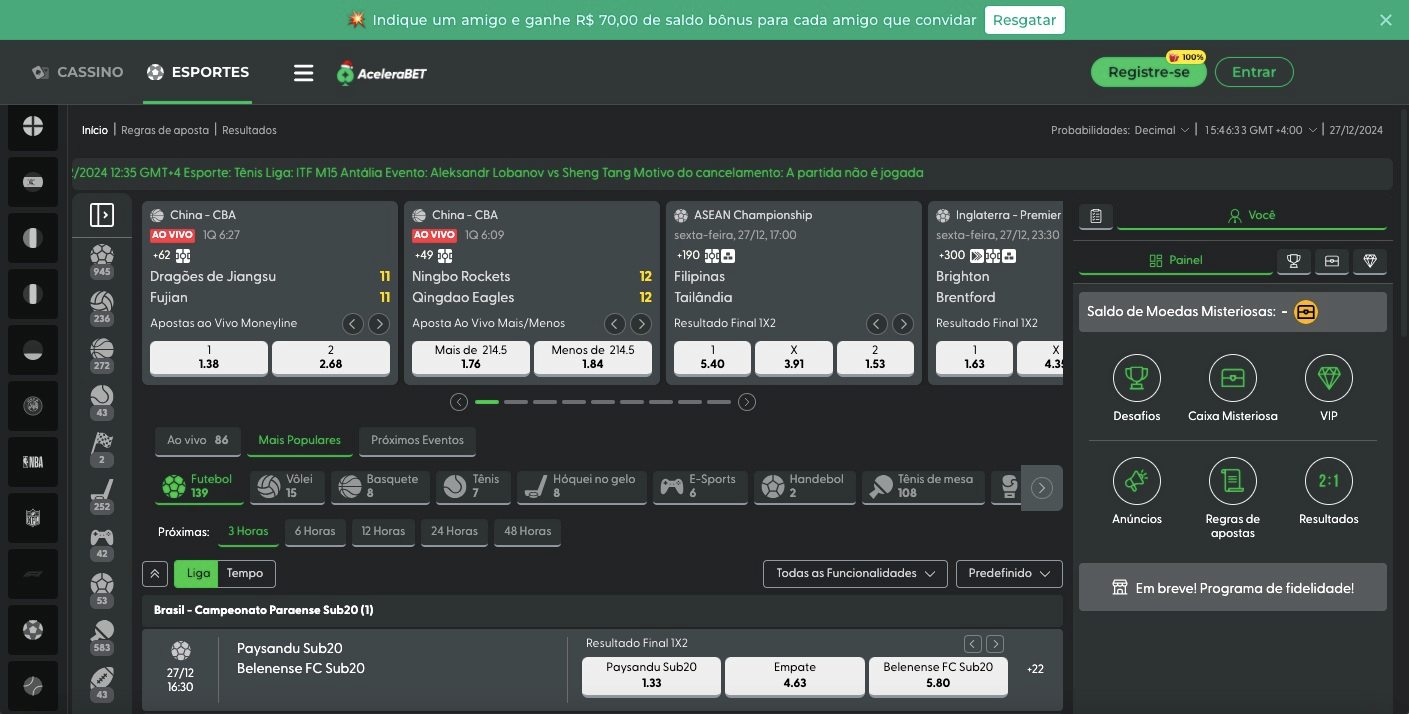The height and width of the screenshot is (714, 1409).
Task: Open Regras de aposta breadcrumb link
Action: [x=165, y=131]
